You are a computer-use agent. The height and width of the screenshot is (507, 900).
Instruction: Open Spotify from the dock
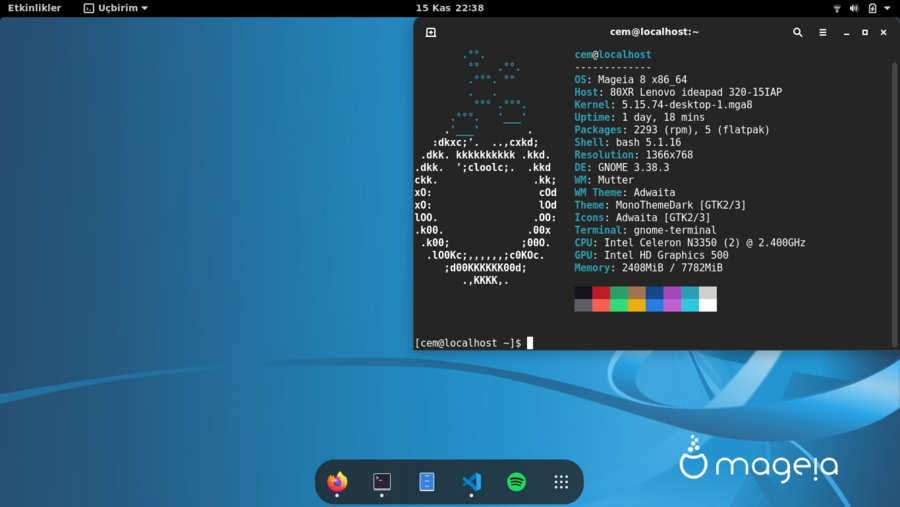[516, 481]
